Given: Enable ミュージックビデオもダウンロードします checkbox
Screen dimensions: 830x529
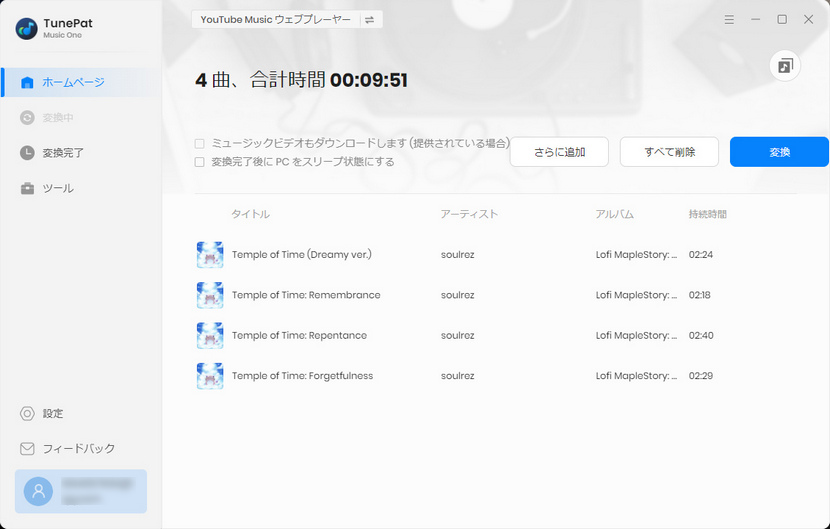Looking at the screenshot, I should click(200, 144).
